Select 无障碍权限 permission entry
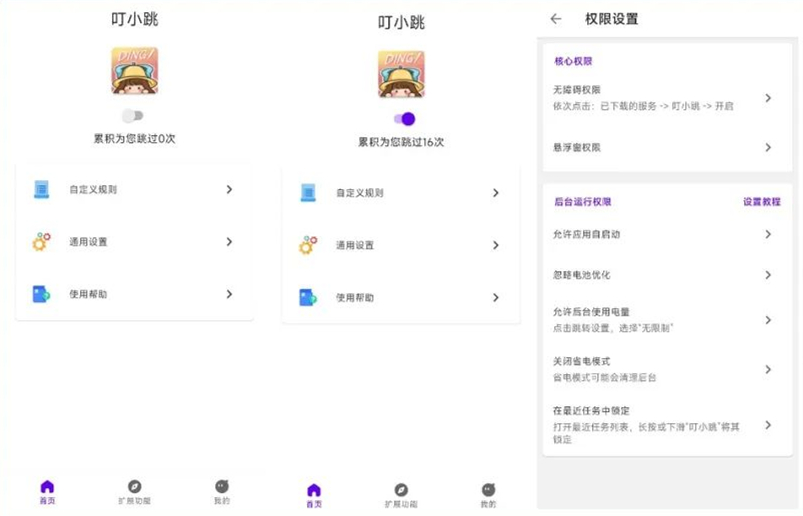803x516 pixels. (x=667, y=98)
